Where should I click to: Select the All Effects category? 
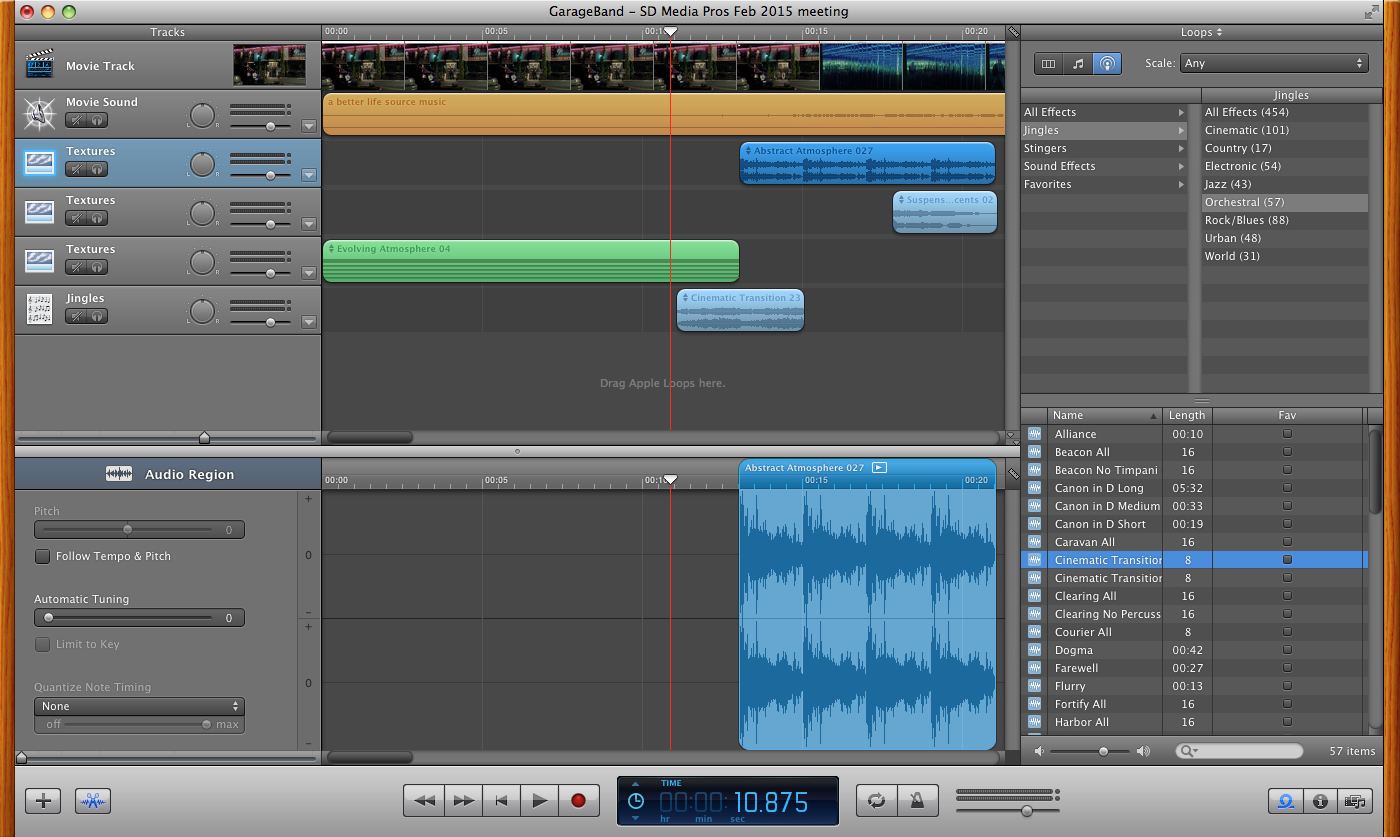[1104, 112]
